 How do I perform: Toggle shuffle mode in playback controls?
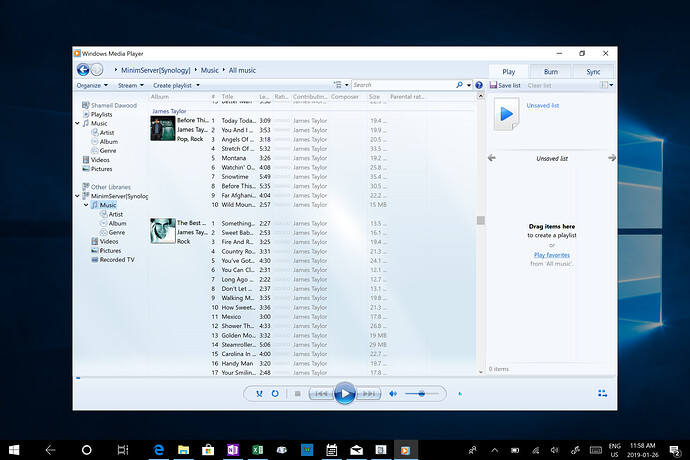point(259,394)
